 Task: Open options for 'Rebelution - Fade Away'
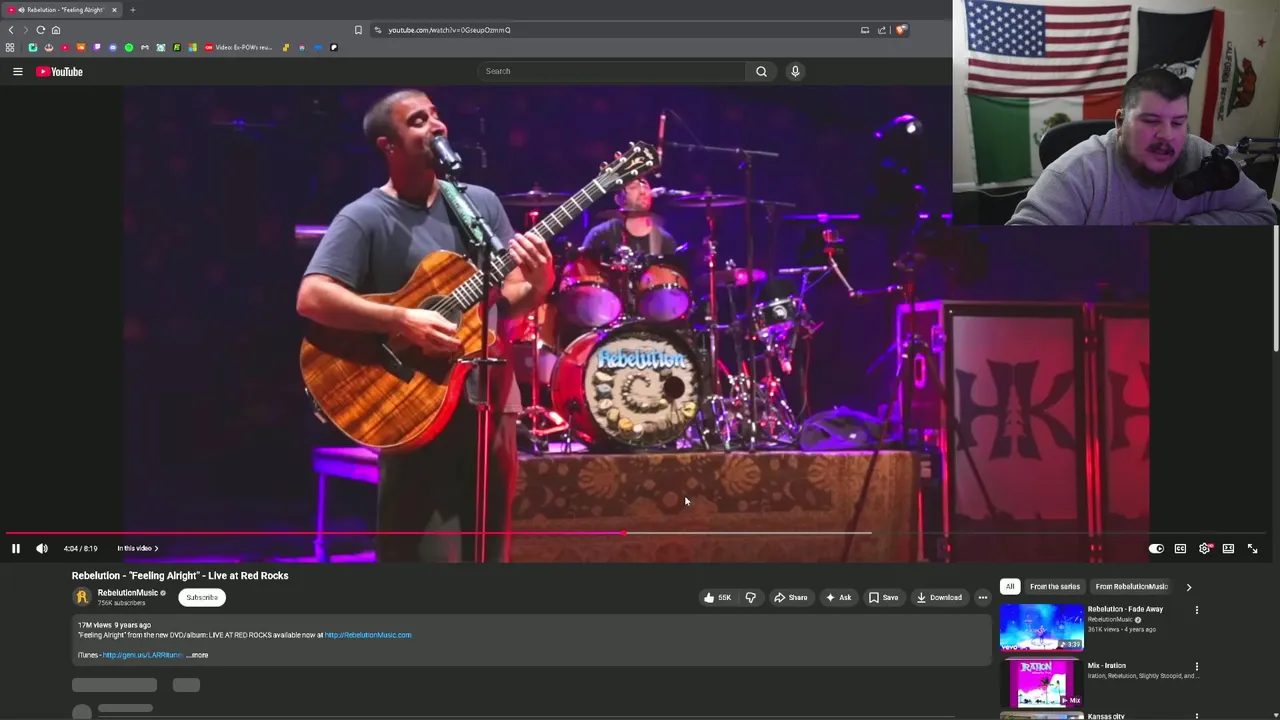pyautogui.click(x=1196, y=610)
